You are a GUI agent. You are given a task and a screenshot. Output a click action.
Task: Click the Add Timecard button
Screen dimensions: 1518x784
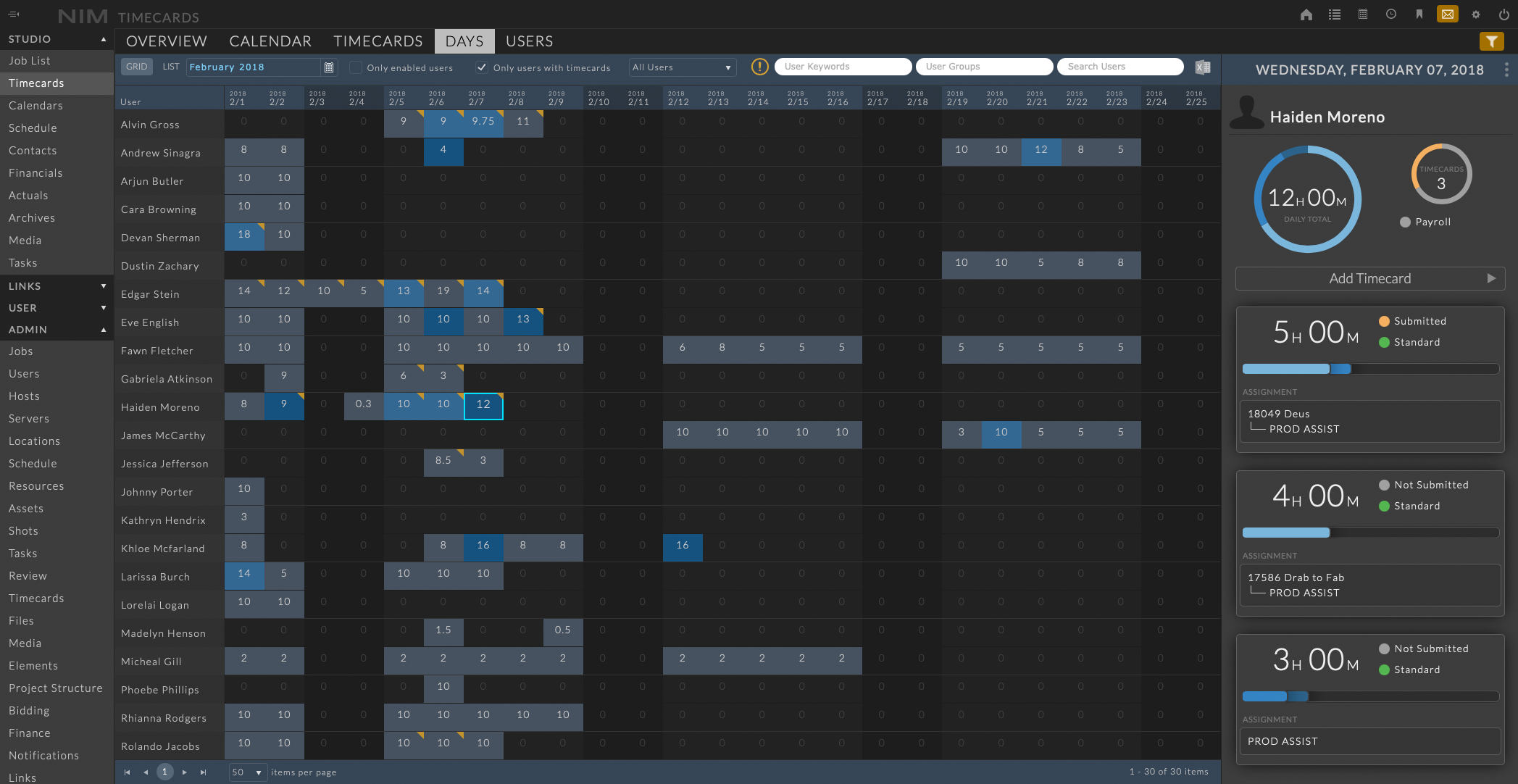click(x=1369, y=278)
